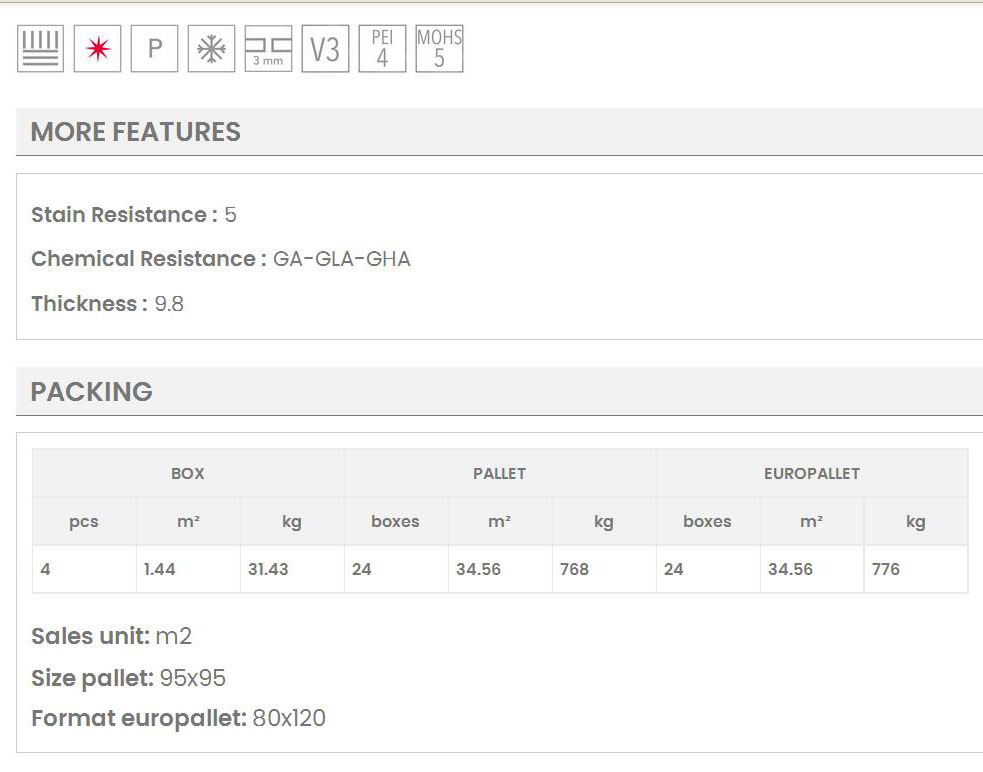This screenshot has height=772, width=983.
Task: Select the Chemical Resistance value GA-GLA-GHA
Action: [x=341, y=259]
